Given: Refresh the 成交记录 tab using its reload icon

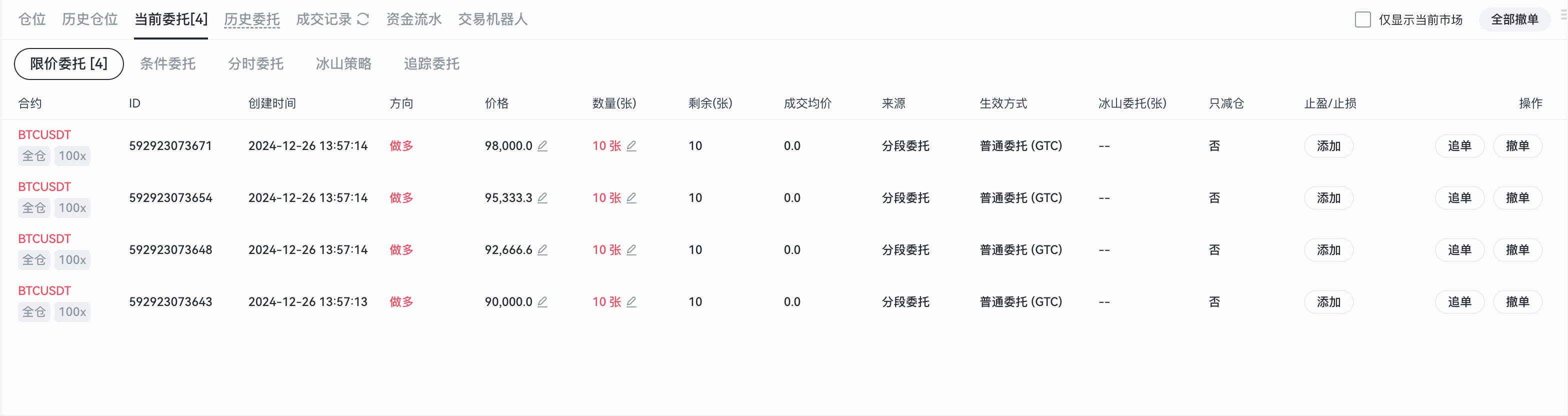Looking at the screenshot, I should click(363, 19).
